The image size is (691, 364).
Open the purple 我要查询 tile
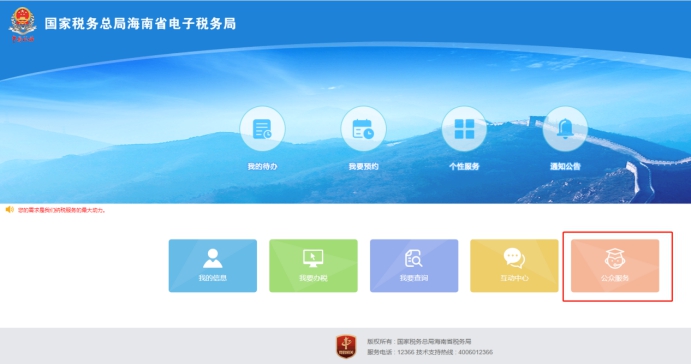pyautogui.click(x=414, y=266)
